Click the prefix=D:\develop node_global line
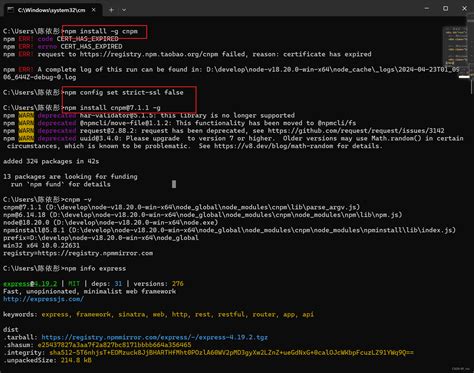 pyautogui.click(x=101, y=238)
